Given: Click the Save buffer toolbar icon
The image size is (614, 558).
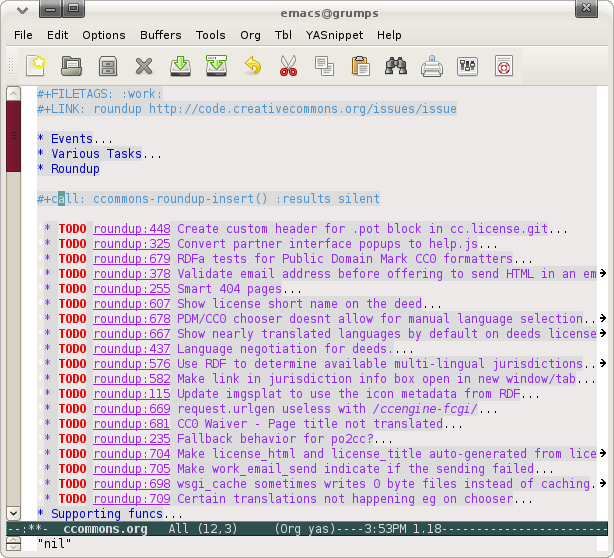Looking at the screenshot, I should point(108,67).
